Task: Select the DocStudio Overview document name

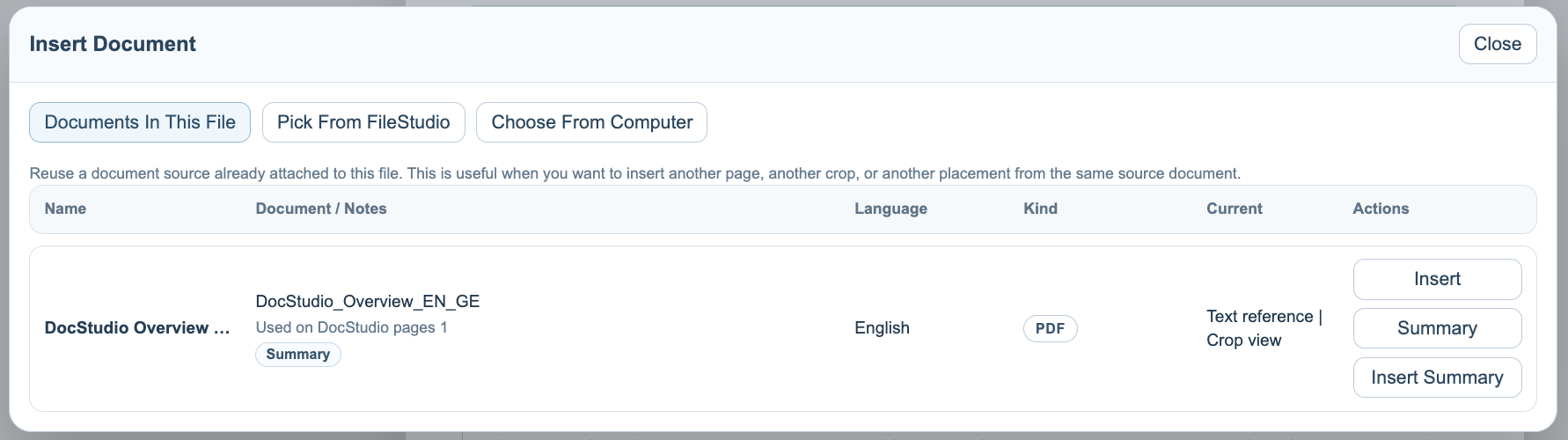Action: tap(138, 327)
